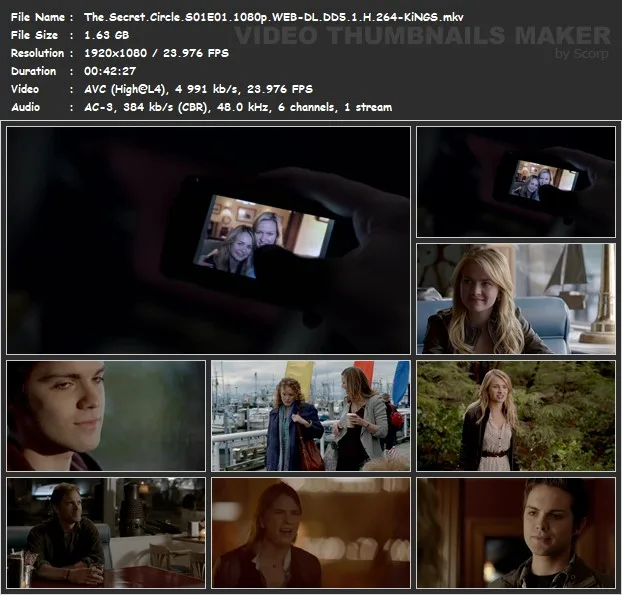This screenshot has width=622, height=595.
Task: Click the 'Audio' label
Action: tap(25, 107)
